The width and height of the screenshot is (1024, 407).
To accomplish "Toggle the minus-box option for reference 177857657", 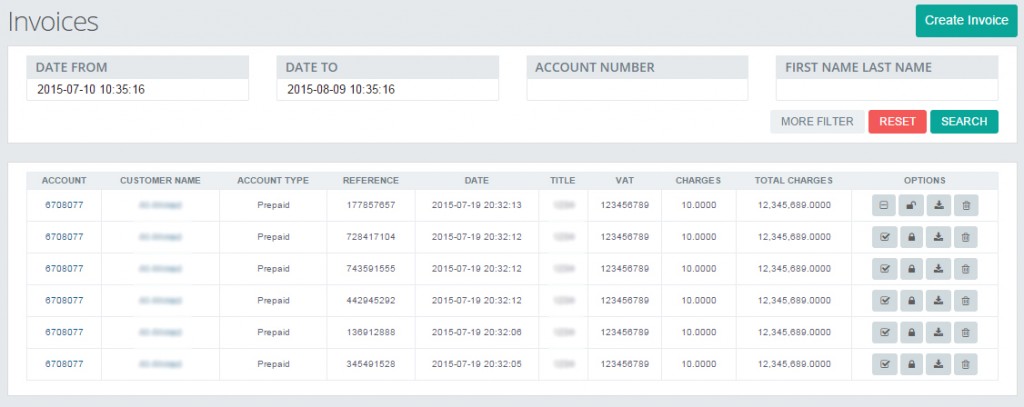I will [x=884, y=205].
